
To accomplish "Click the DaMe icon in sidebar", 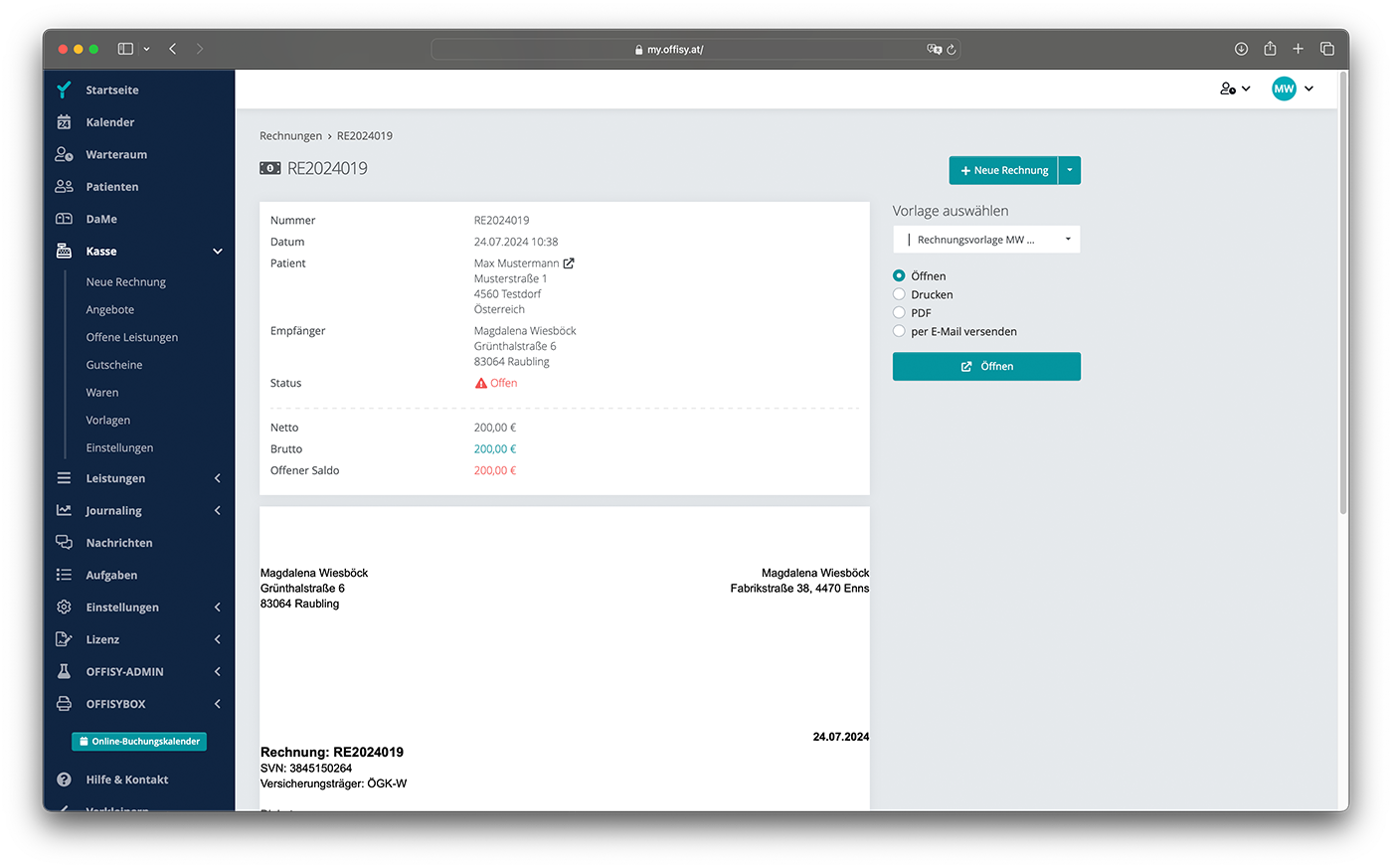I will click(x=64, y=219).
